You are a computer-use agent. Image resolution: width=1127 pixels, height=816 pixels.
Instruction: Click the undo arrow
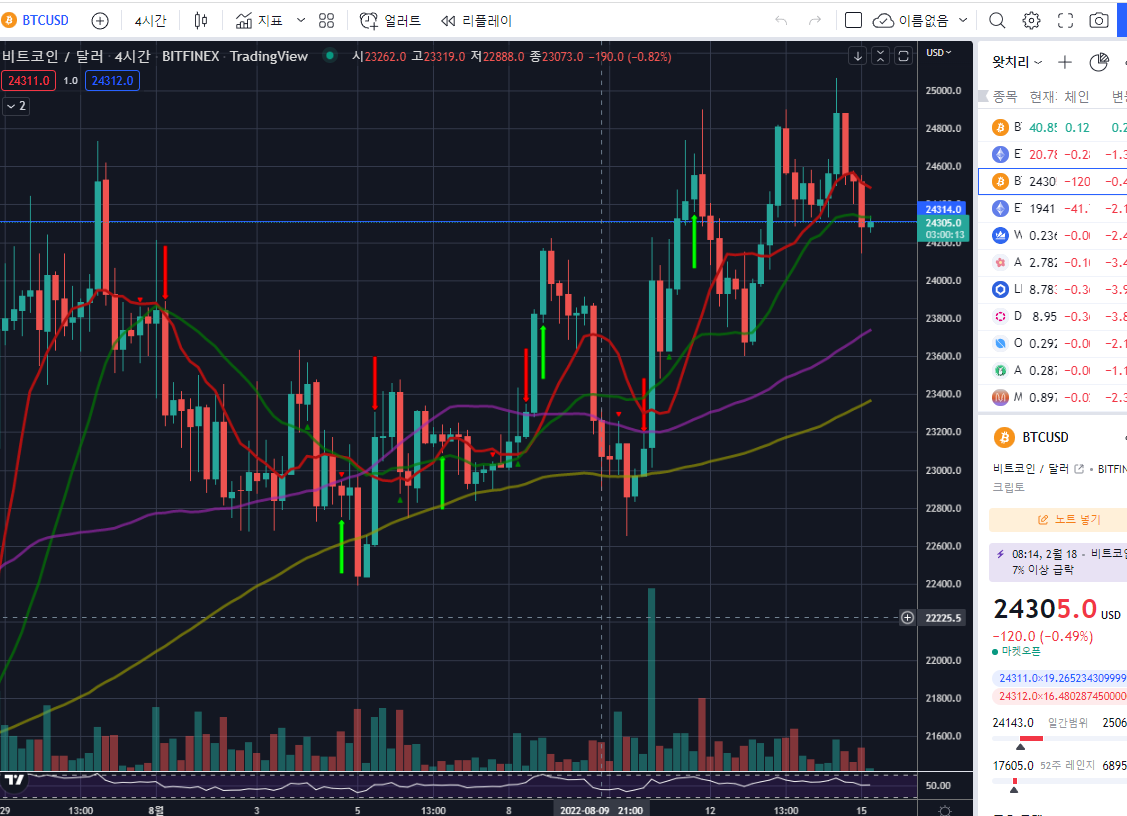tap(781, 21)
